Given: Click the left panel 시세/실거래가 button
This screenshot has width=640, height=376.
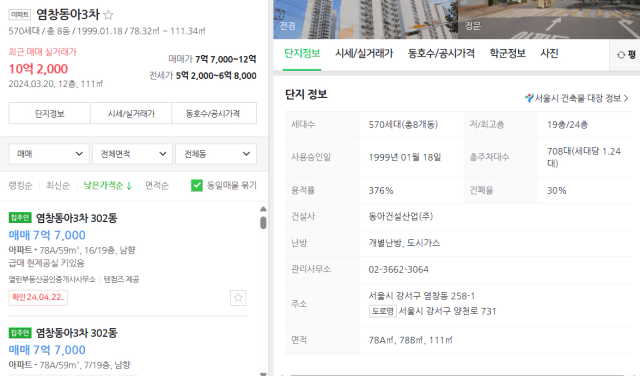Looking at the screenshot, I should [131, 113].
